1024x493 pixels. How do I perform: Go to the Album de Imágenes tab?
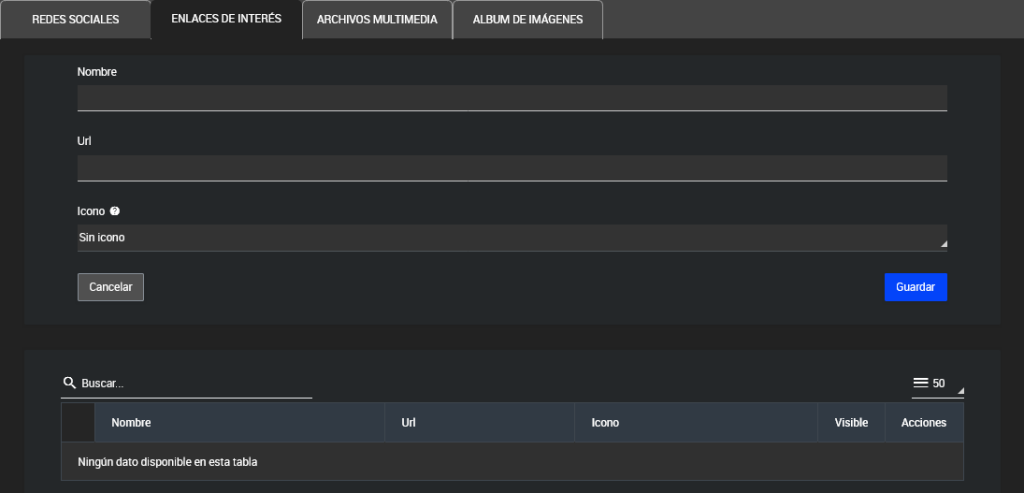coord(527,20)
